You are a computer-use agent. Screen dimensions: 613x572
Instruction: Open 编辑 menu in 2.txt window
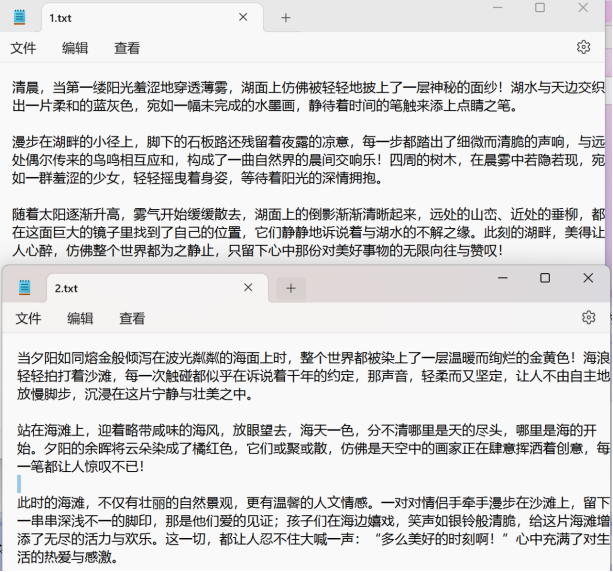coord(80,318)
